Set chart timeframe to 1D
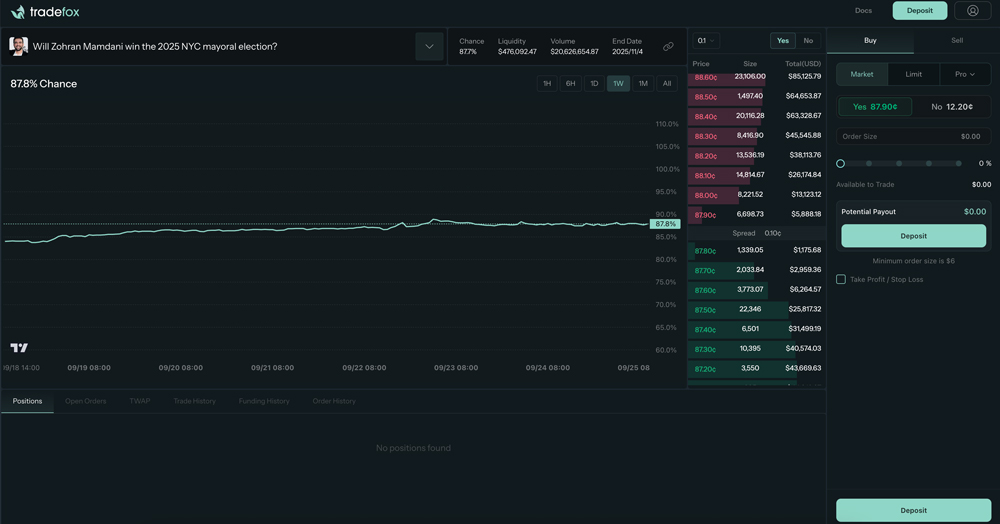Image resolution: width=1000 pixels, height=524 pixels. [594, 84]
